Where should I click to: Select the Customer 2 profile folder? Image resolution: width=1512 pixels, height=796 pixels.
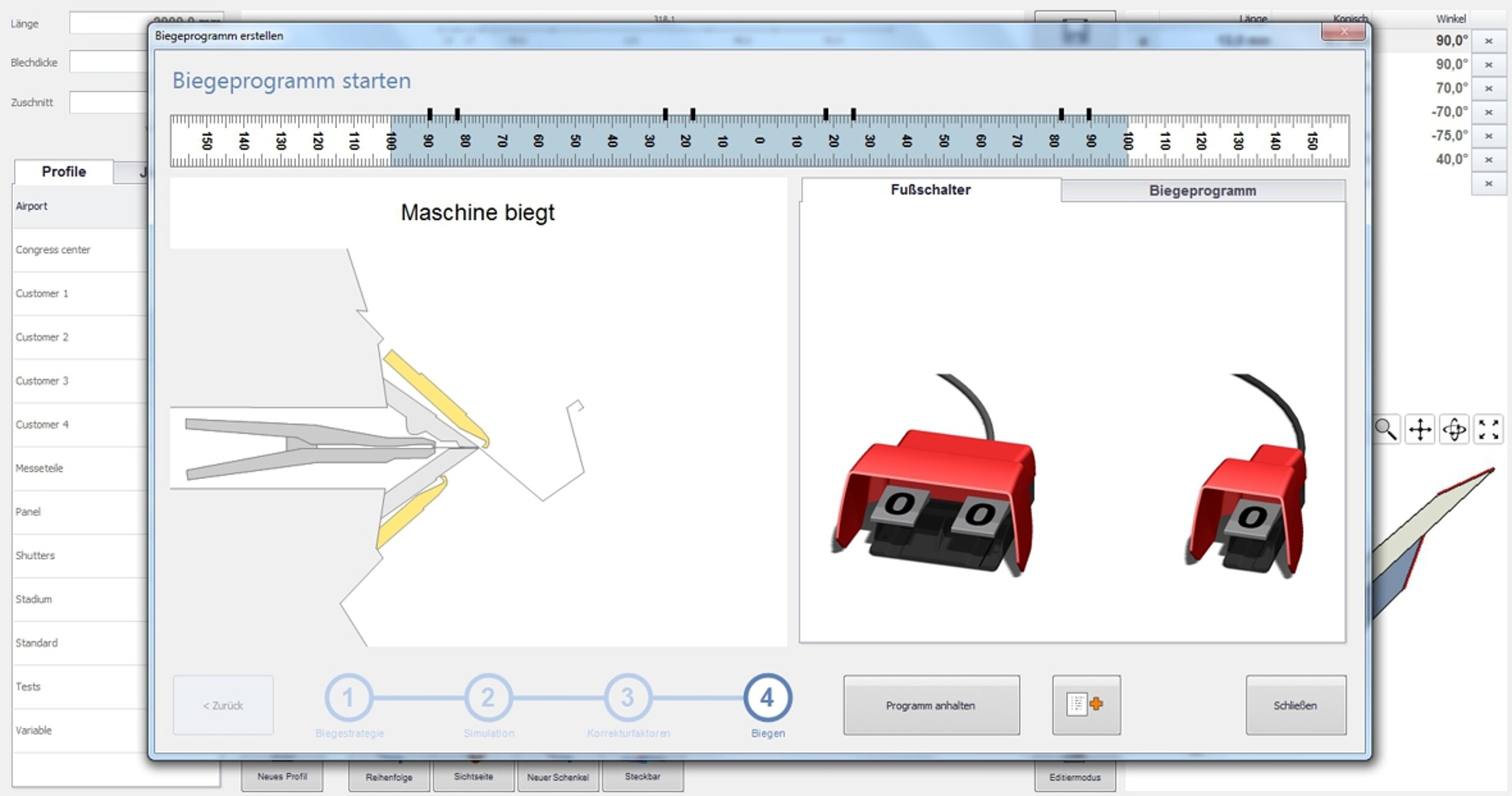(42, 337)
